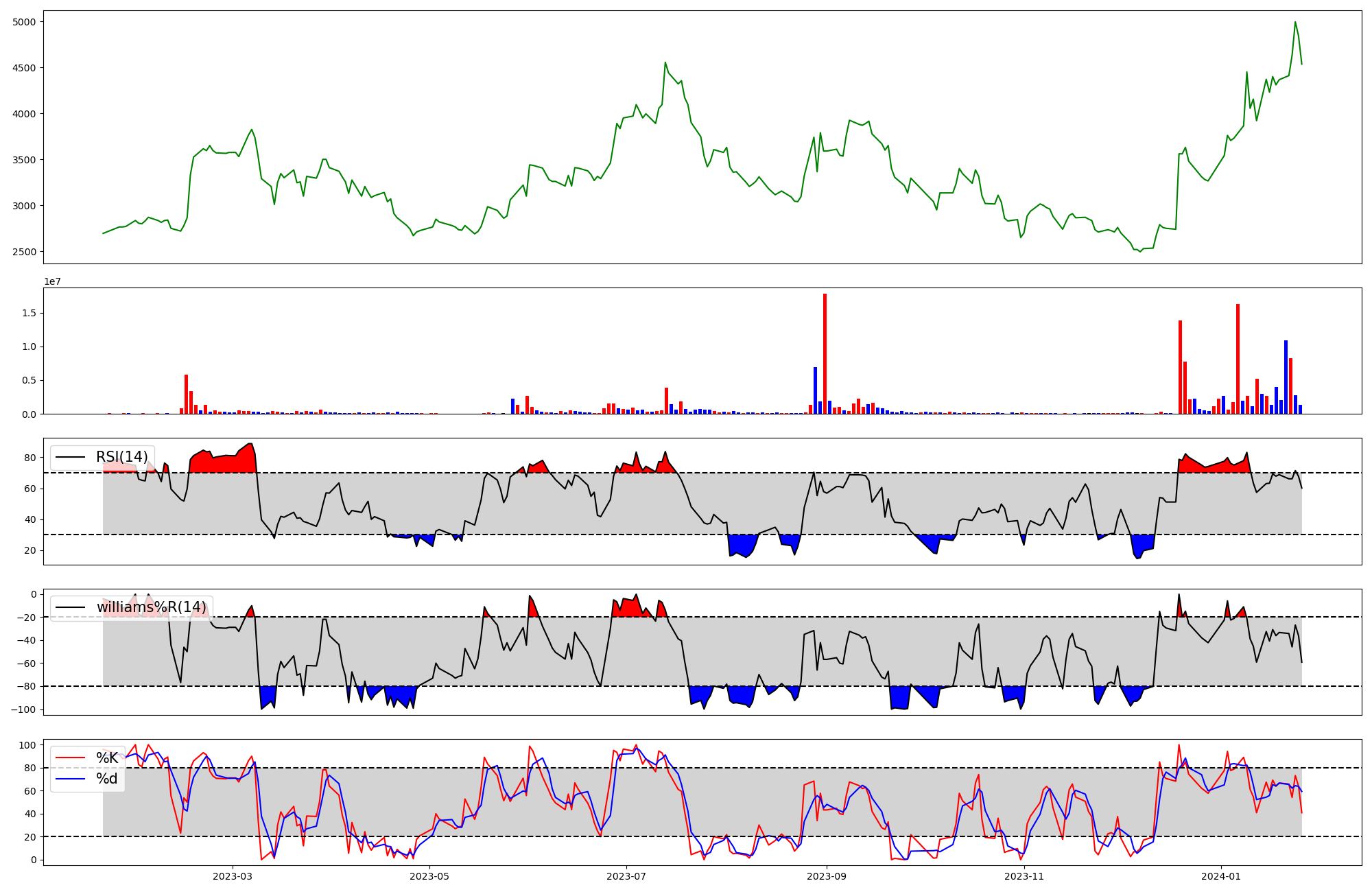
Task: Click the -100 tick on Williams %R axis
Action: [22, 709]
